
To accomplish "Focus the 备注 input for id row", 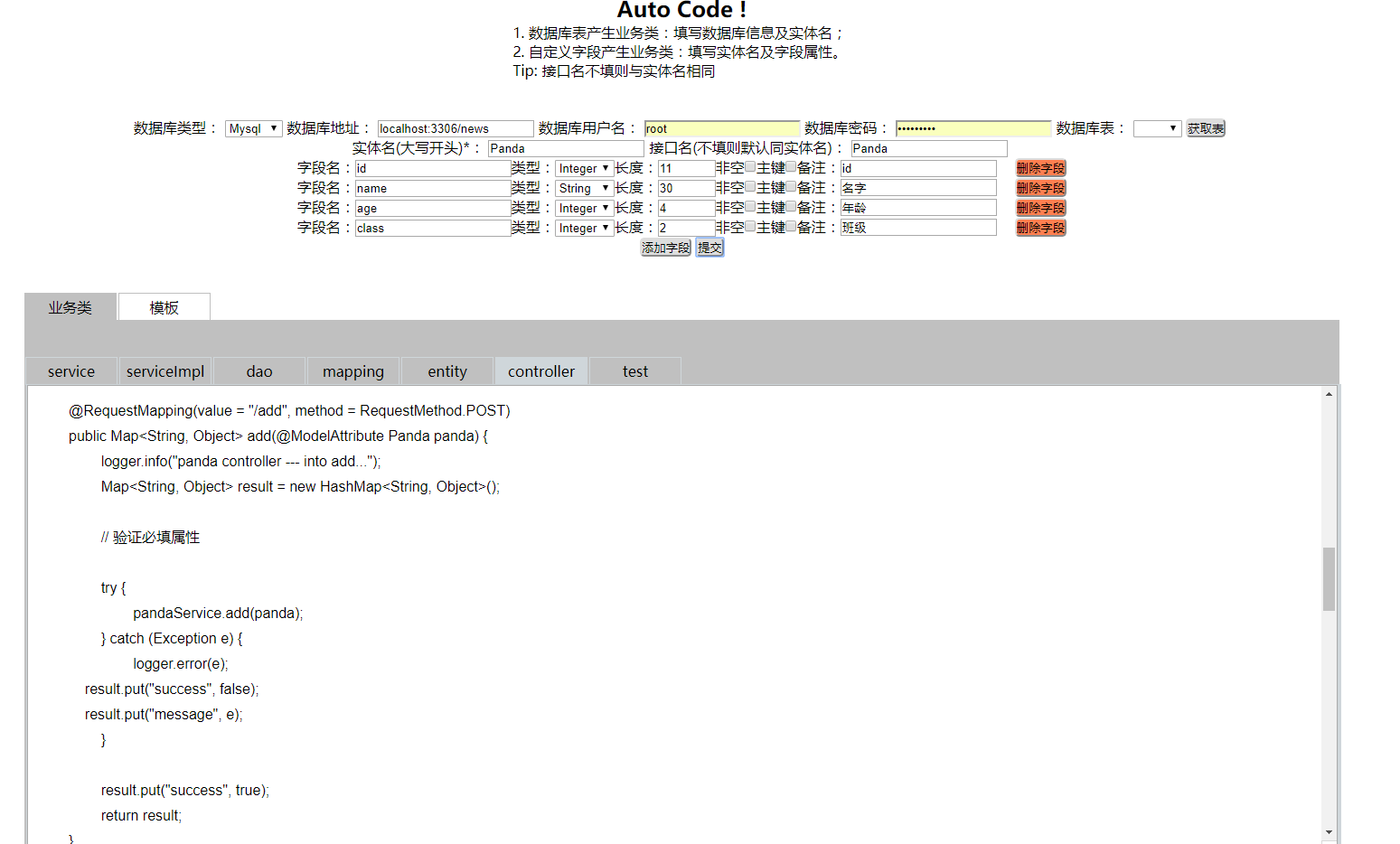I will click(918, 168).
